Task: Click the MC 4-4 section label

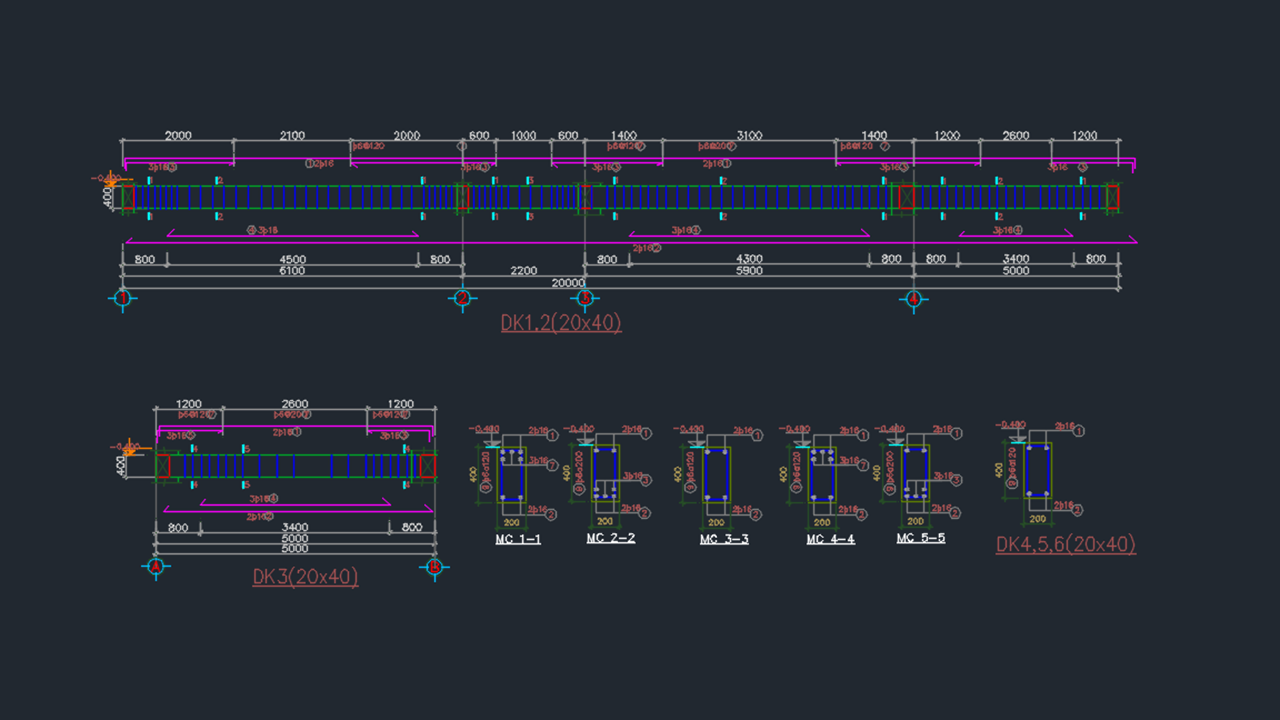Action: 831,540
